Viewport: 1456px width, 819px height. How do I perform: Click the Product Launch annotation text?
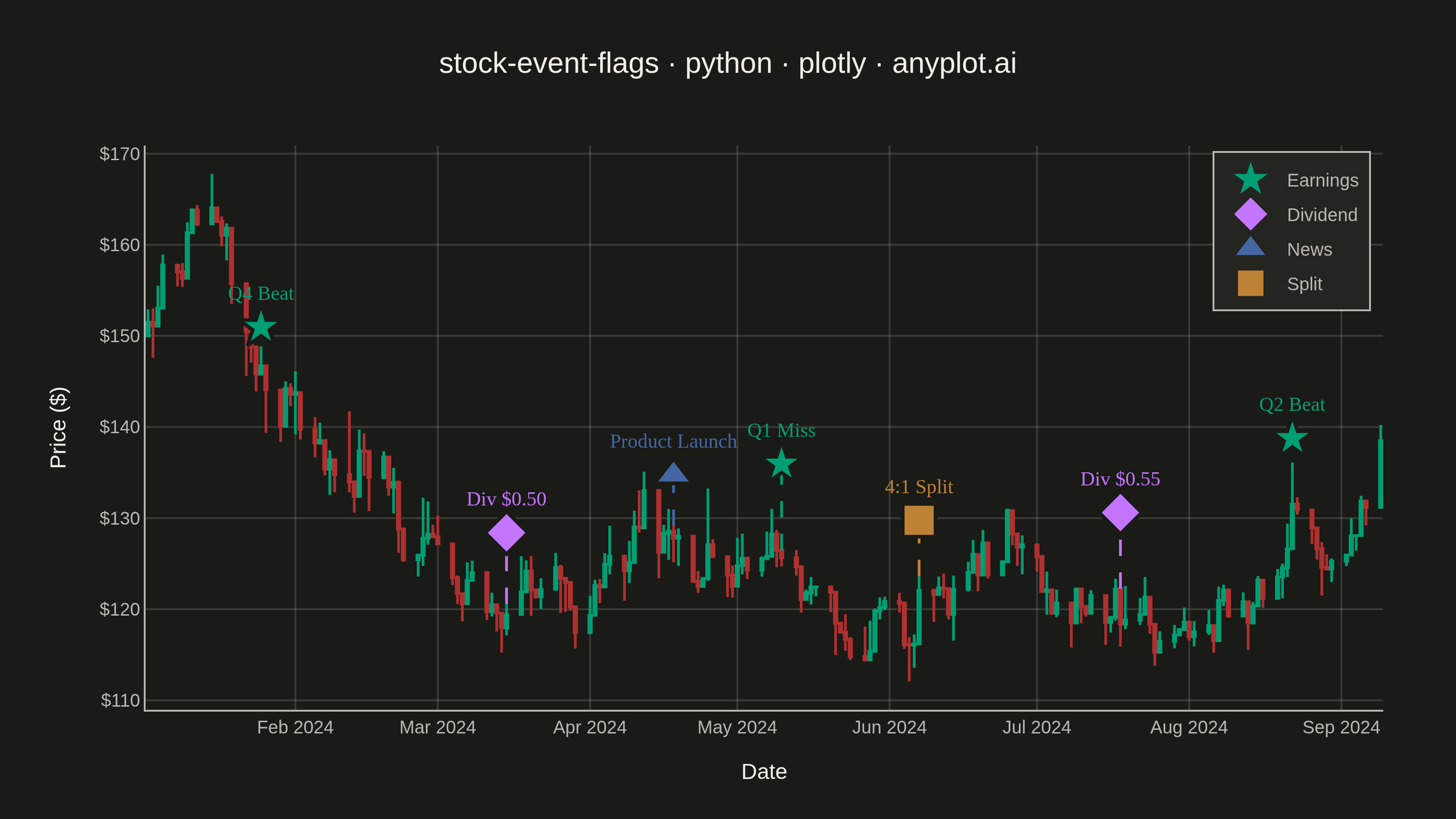click(x=673, y=441)
